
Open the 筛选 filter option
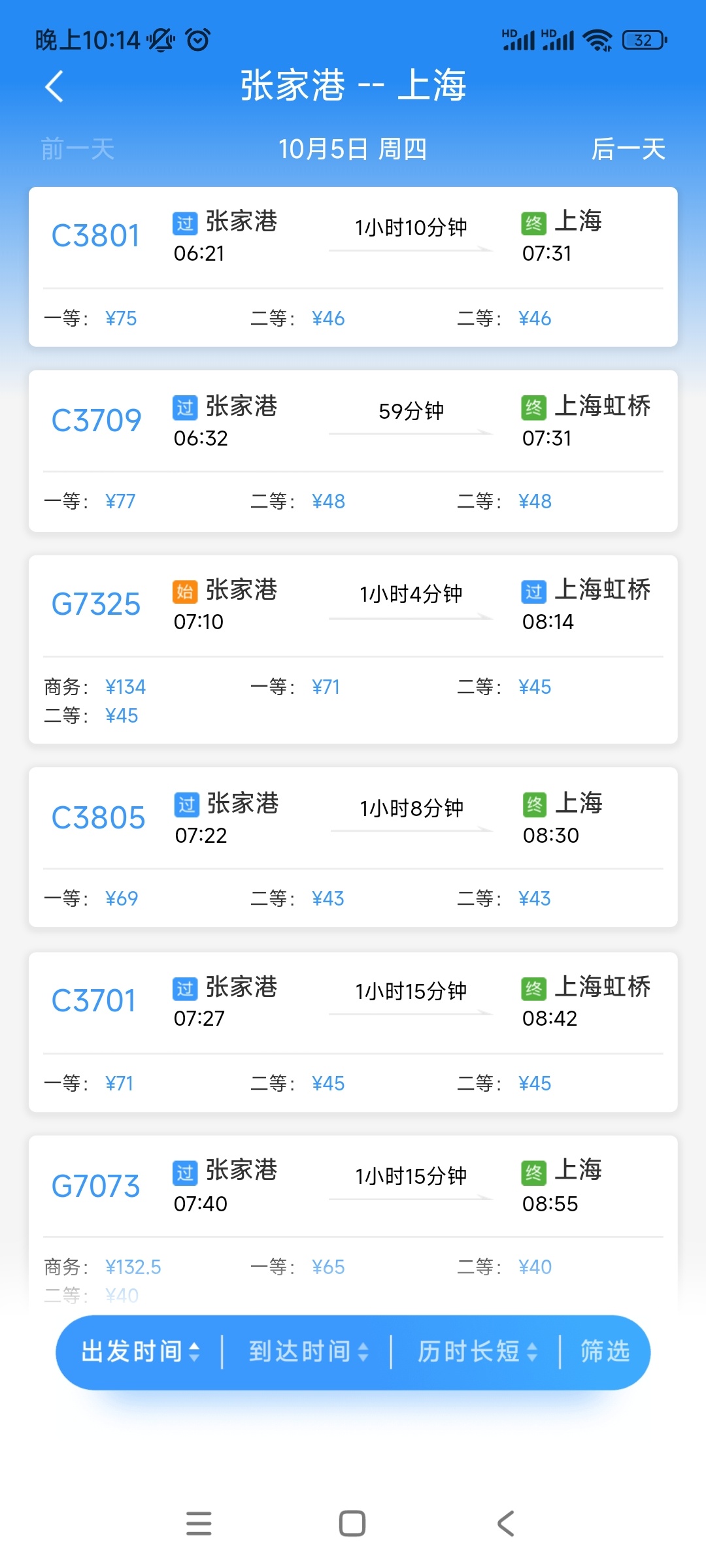[605, 1352]
